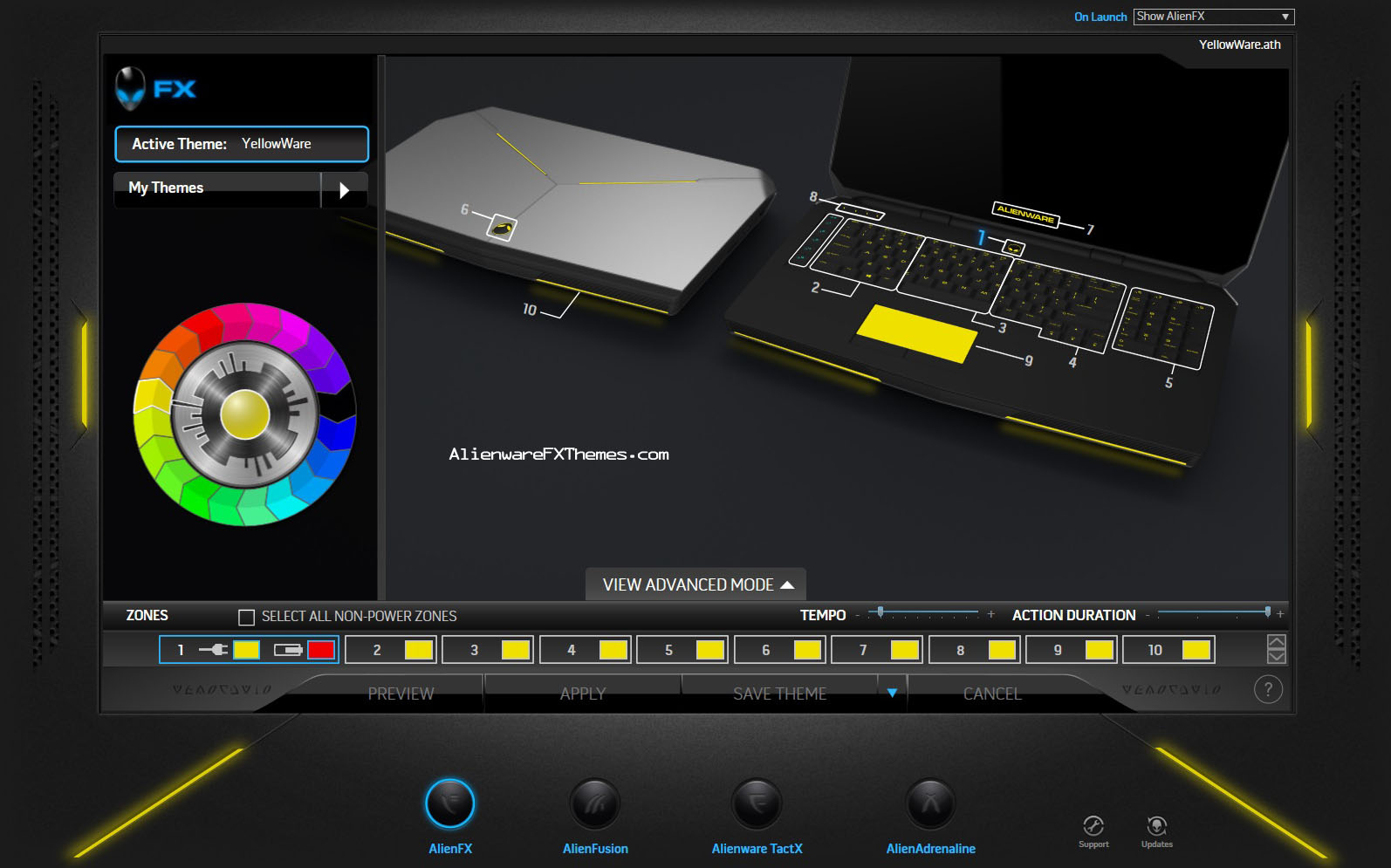The height and width of the screenshot is (868, 1391).
Task: Decrease action duration with minus sign
Action: pyautogui.click(x=1148, y=615)
